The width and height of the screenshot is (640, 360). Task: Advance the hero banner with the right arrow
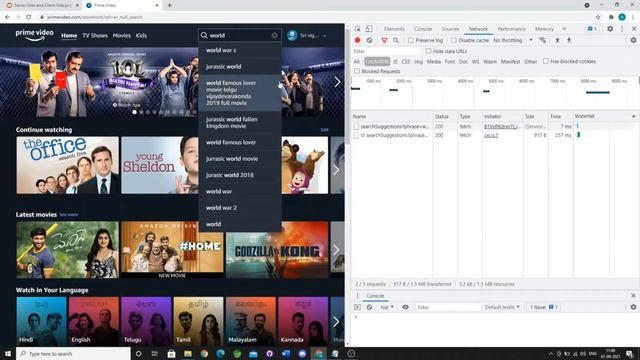pyautogui.click(x=338, y=82)
